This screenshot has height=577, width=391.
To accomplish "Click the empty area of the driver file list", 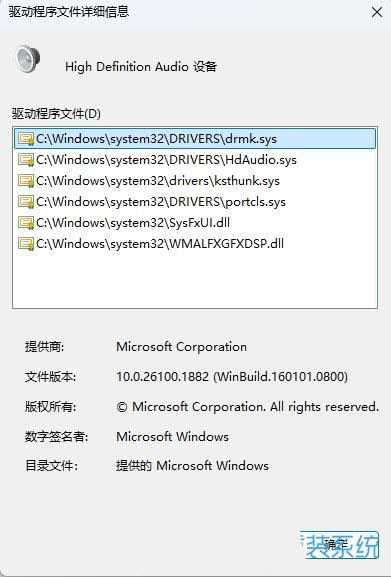I will tap(195, 280).
